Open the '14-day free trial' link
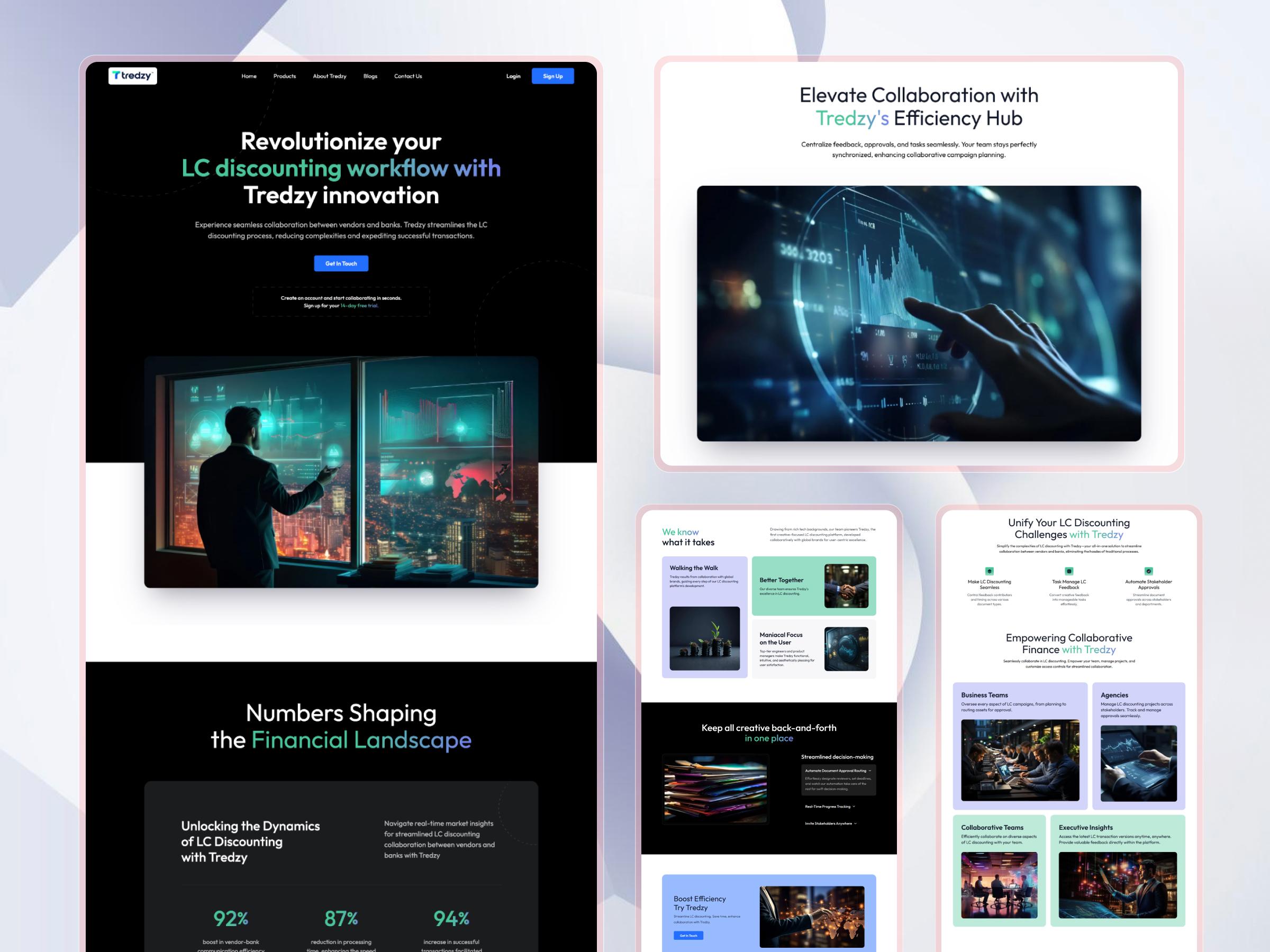This screenshot has height=952, width=1270. [x=359, y=306]
